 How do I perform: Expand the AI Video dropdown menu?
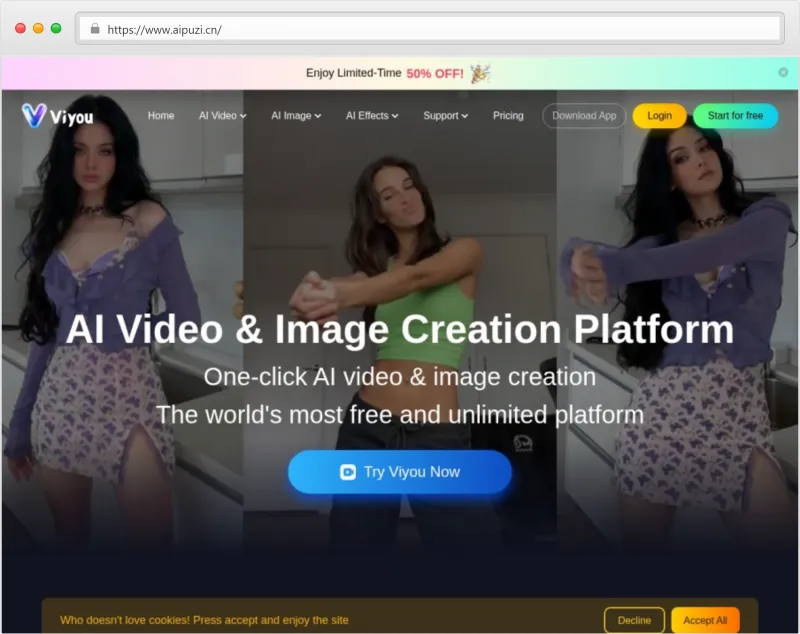point(222,116)
